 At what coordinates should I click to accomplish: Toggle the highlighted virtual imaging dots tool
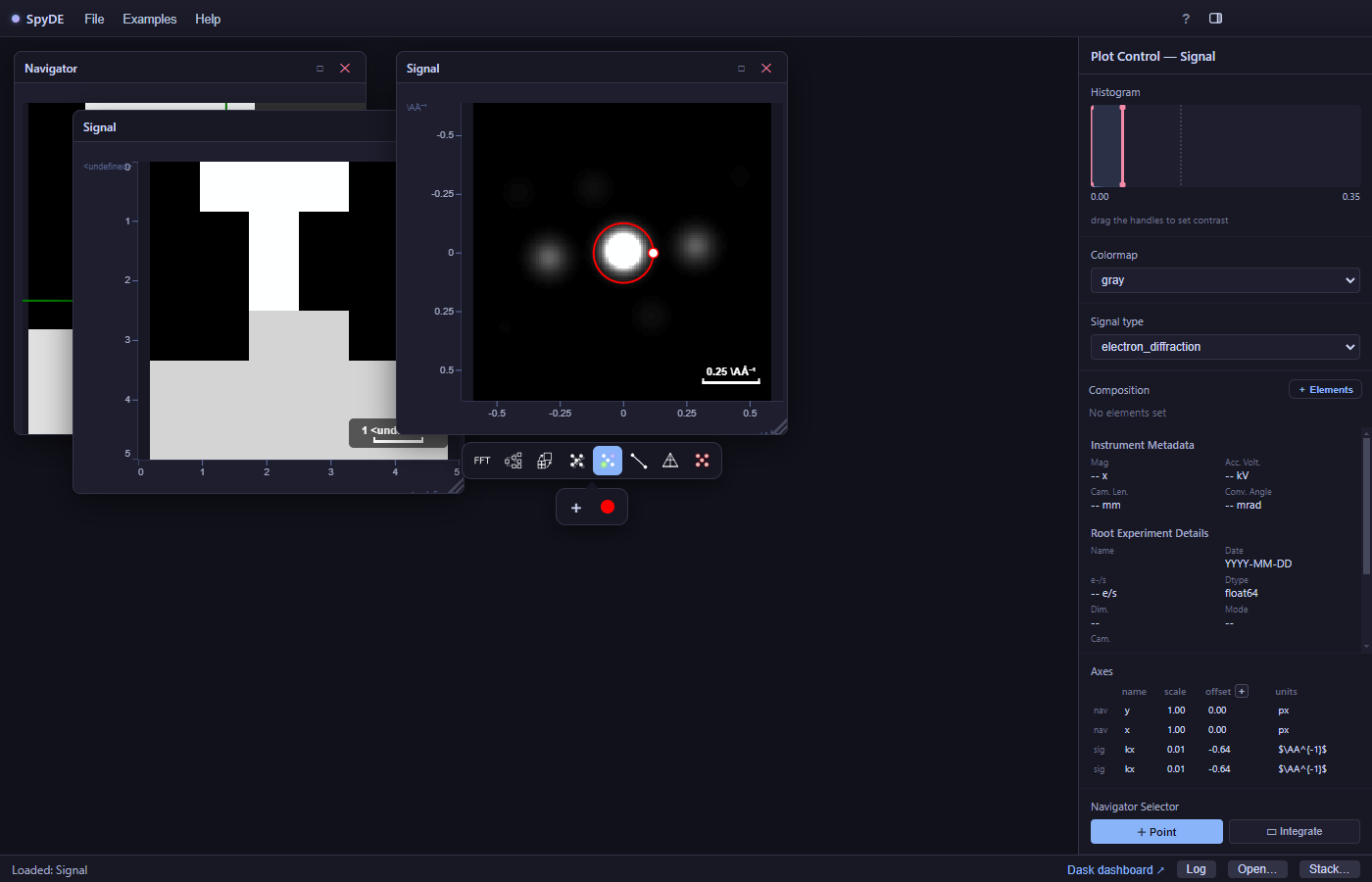click(x=608, y=461)
